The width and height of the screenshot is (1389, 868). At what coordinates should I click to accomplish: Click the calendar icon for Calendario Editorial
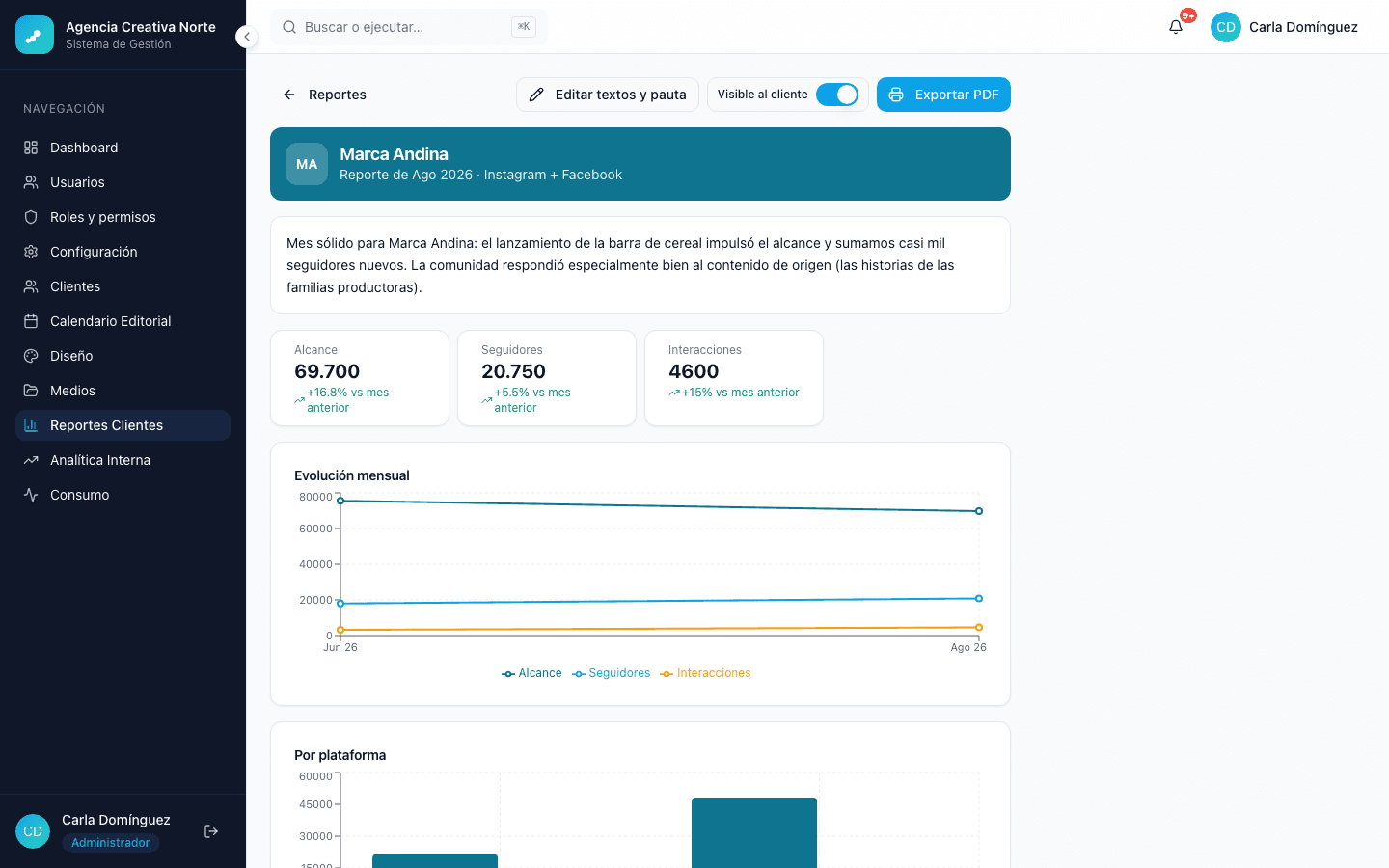pyautogui.click(x=31, y=321)
